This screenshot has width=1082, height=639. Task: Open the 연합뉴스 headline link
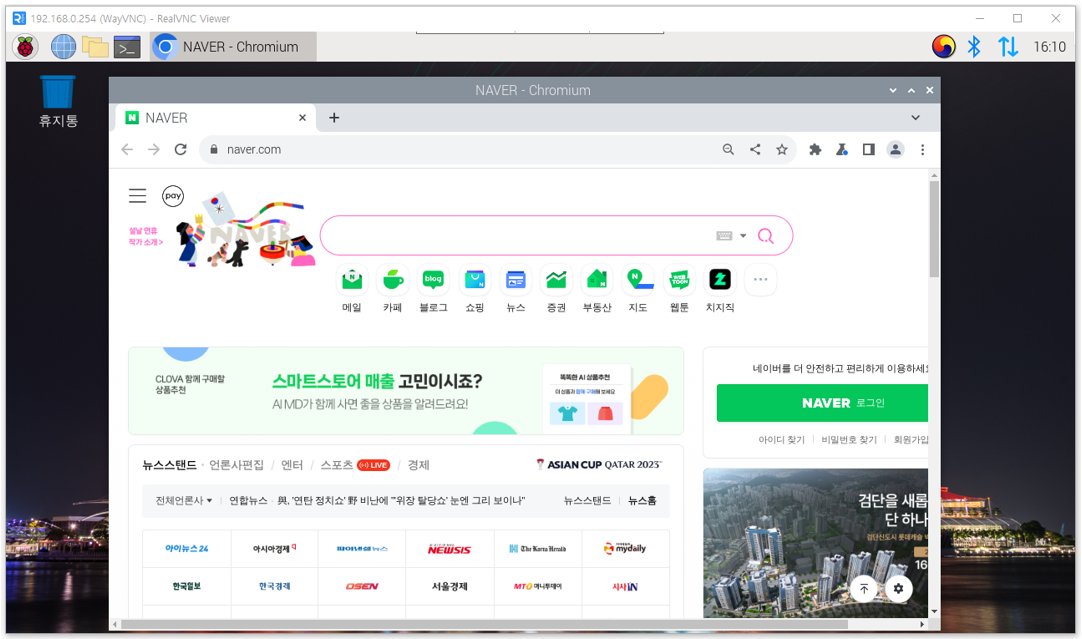[377, 501]
